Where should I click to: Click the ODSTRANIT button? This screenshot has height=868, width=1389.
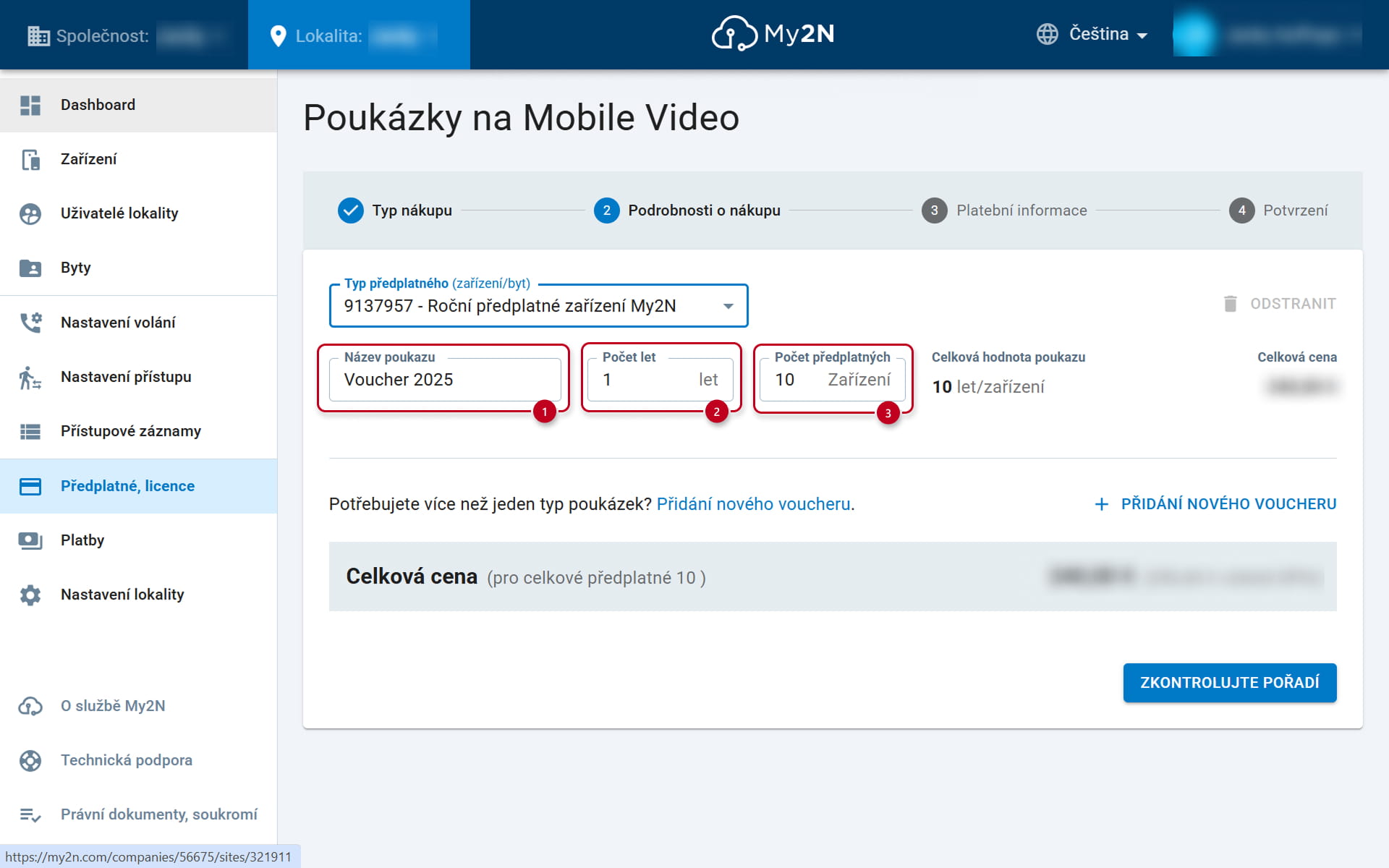(x=1279, y=304)
